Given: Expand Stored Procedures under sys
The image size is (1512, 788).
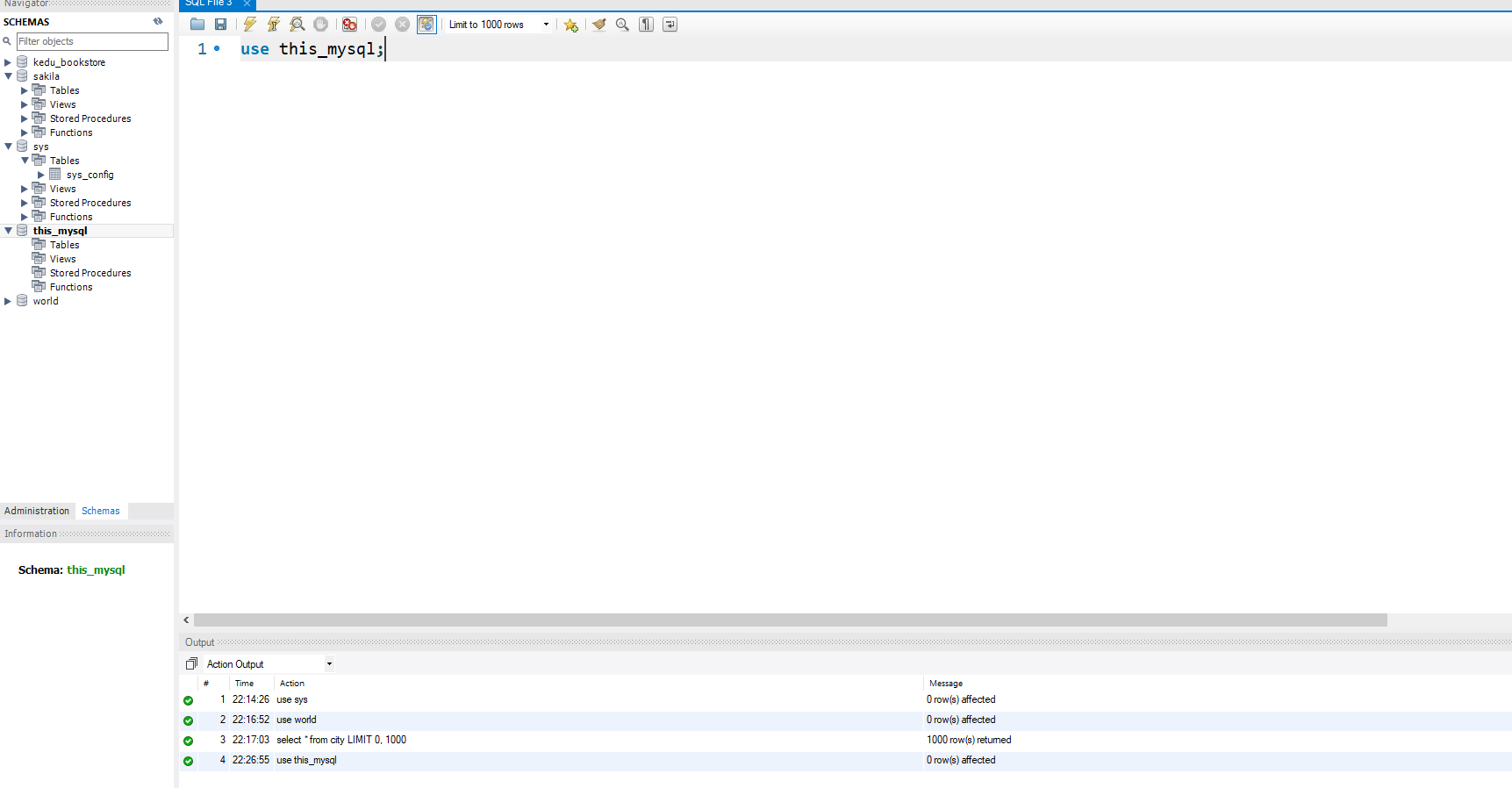Looking at the screenshot, I should 25,203.
